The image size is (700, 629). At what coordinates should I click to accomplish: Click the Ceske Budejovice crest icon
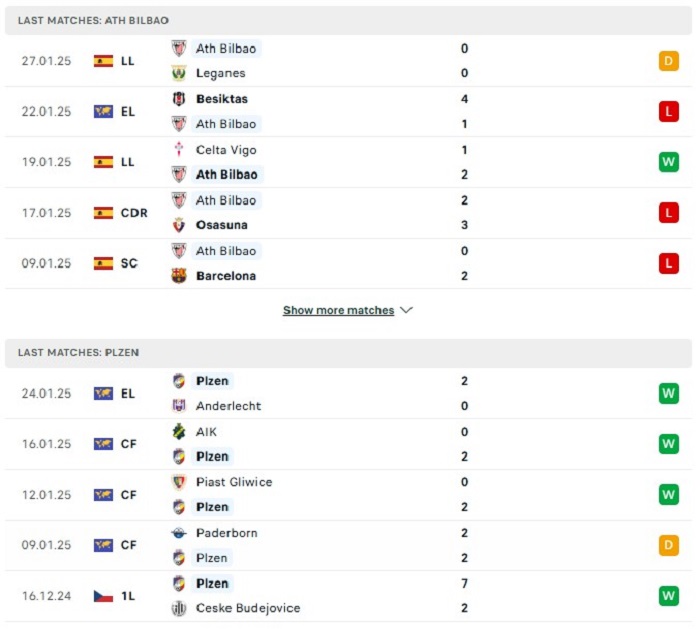point(179,608)
